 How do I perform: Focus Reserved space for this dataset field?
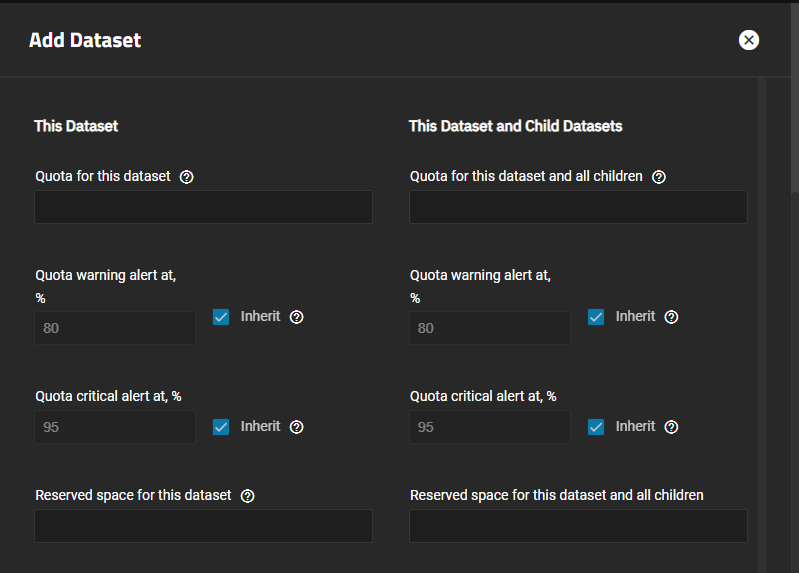click(203, 526)
